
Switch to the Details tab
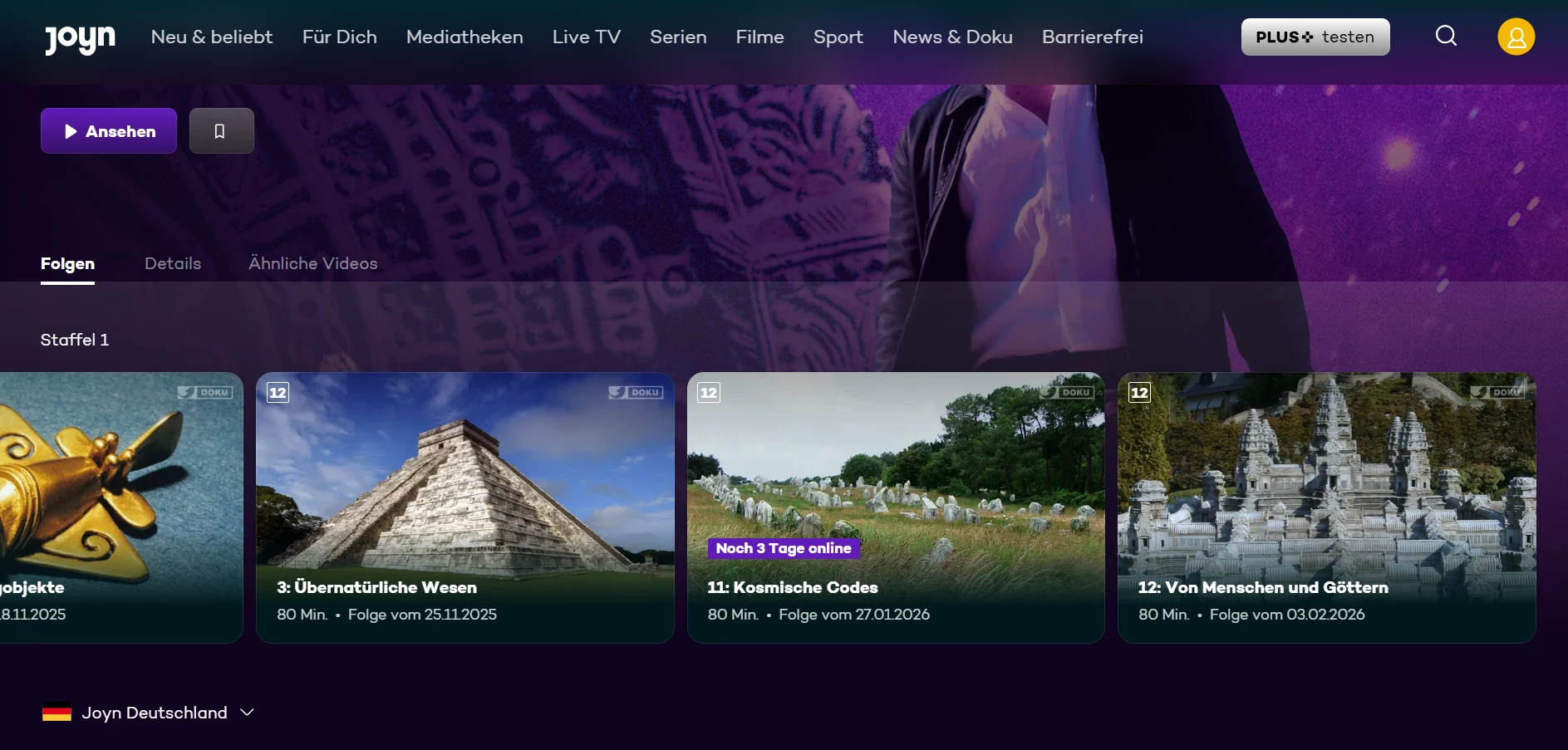tap(173, 263)
